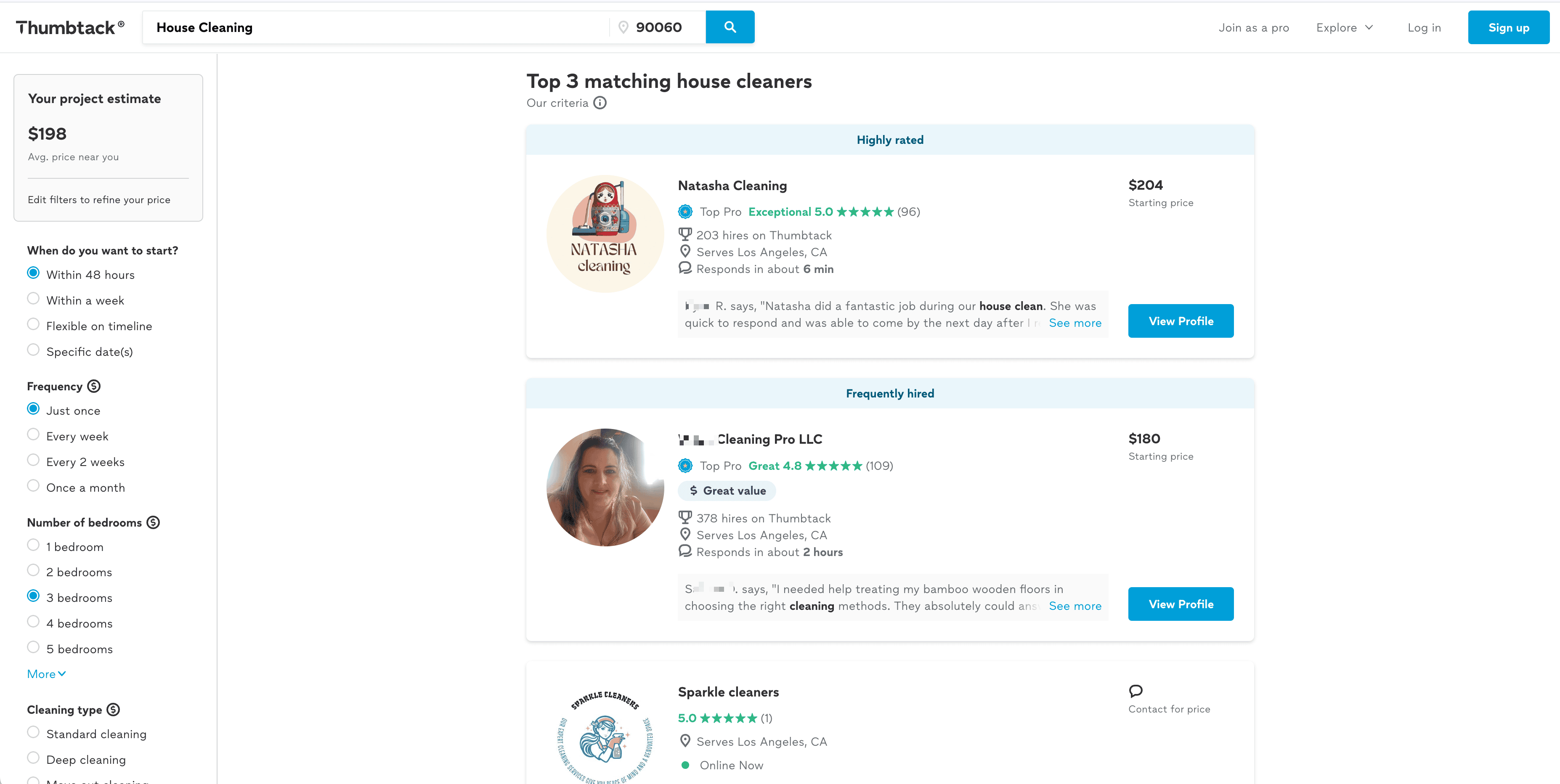Click Natasha Cleaning's Top Pro badge icon
This screenshot has height=784, width=1560.
(x=685, y=212)
